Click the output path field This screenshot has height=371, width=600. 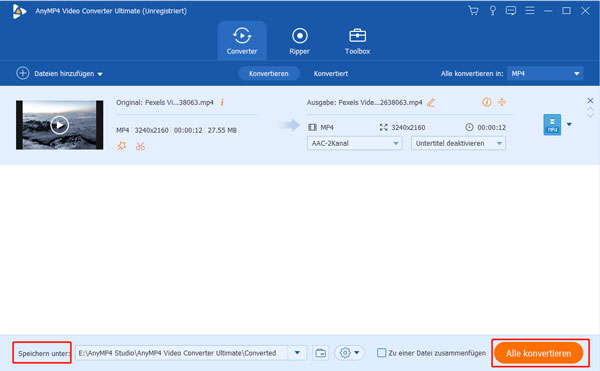coord(182,353)
